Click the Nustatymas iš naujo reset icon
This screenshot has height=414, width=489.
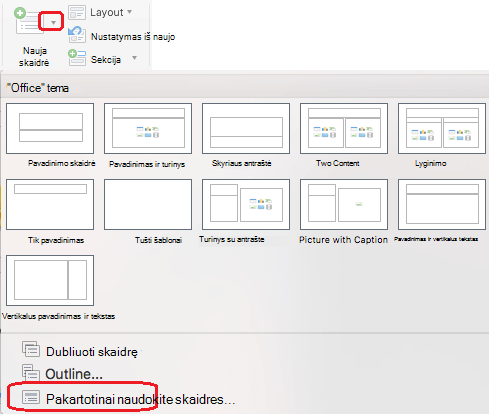tap(77, 35)
